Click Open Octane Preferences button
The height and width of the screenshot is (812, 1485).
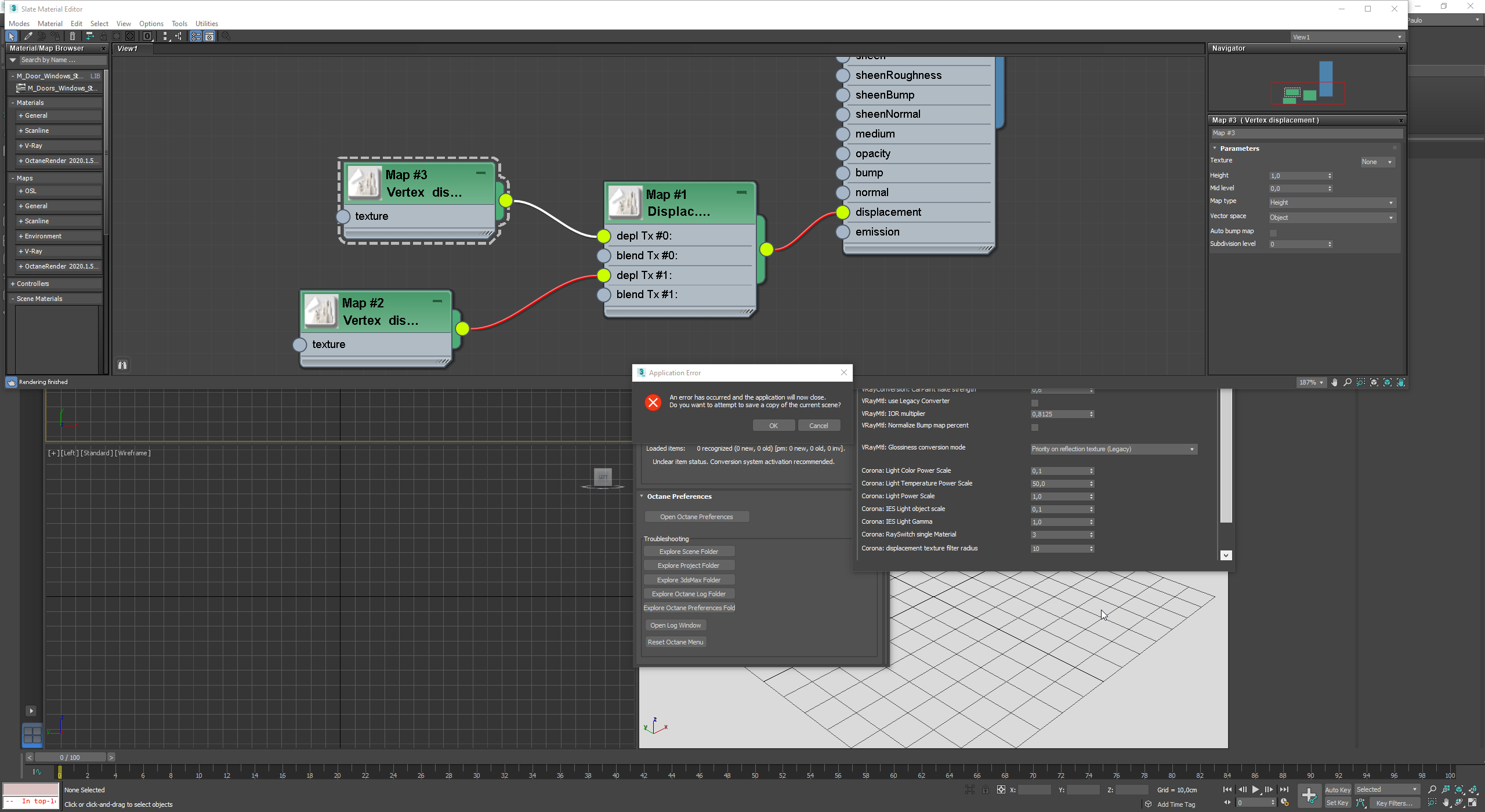click(x=696, y=517)
